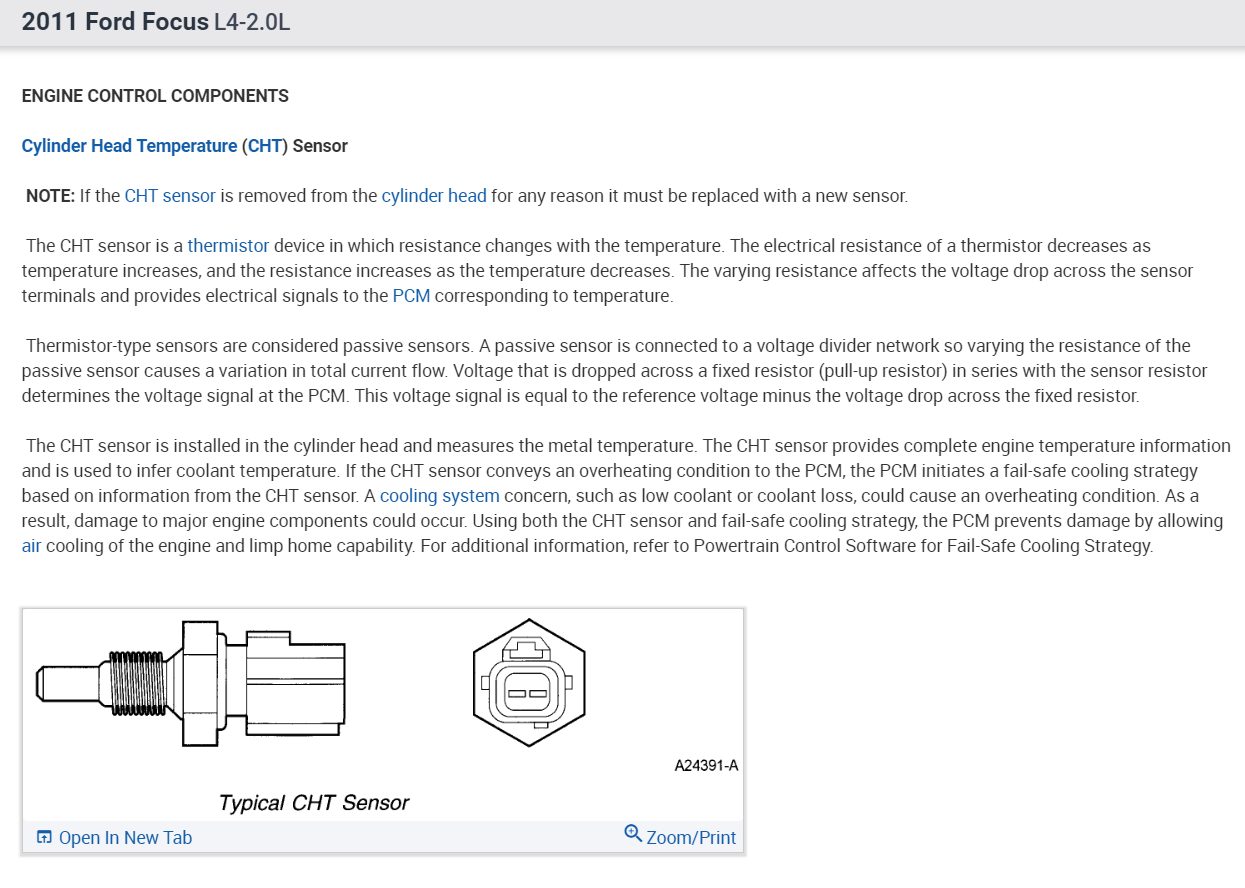Open the Cylinder Head Temperature heading link
The image size is (1245, 888).
129,146
